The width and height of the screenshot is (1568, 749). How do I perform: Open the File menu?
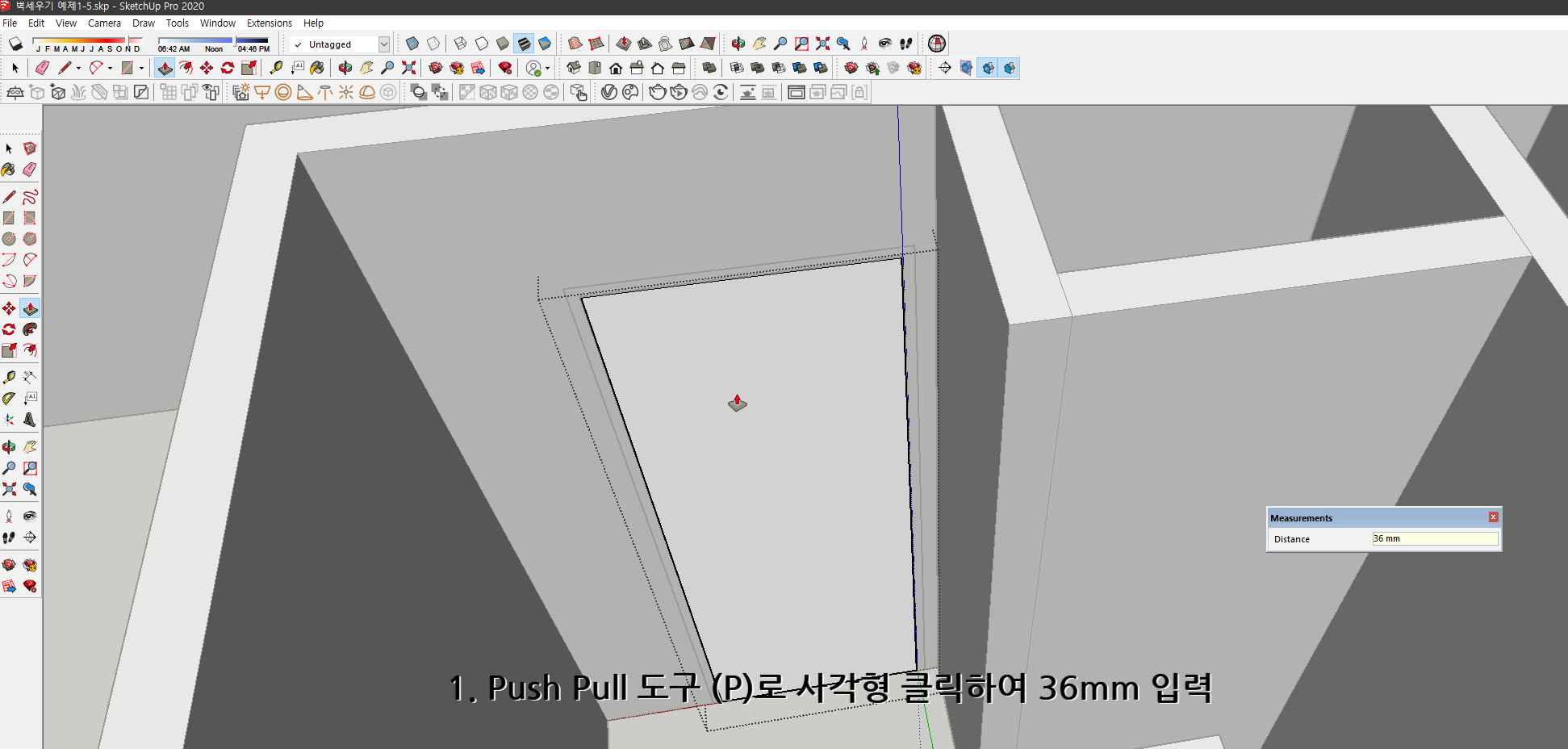coord(10,23)
